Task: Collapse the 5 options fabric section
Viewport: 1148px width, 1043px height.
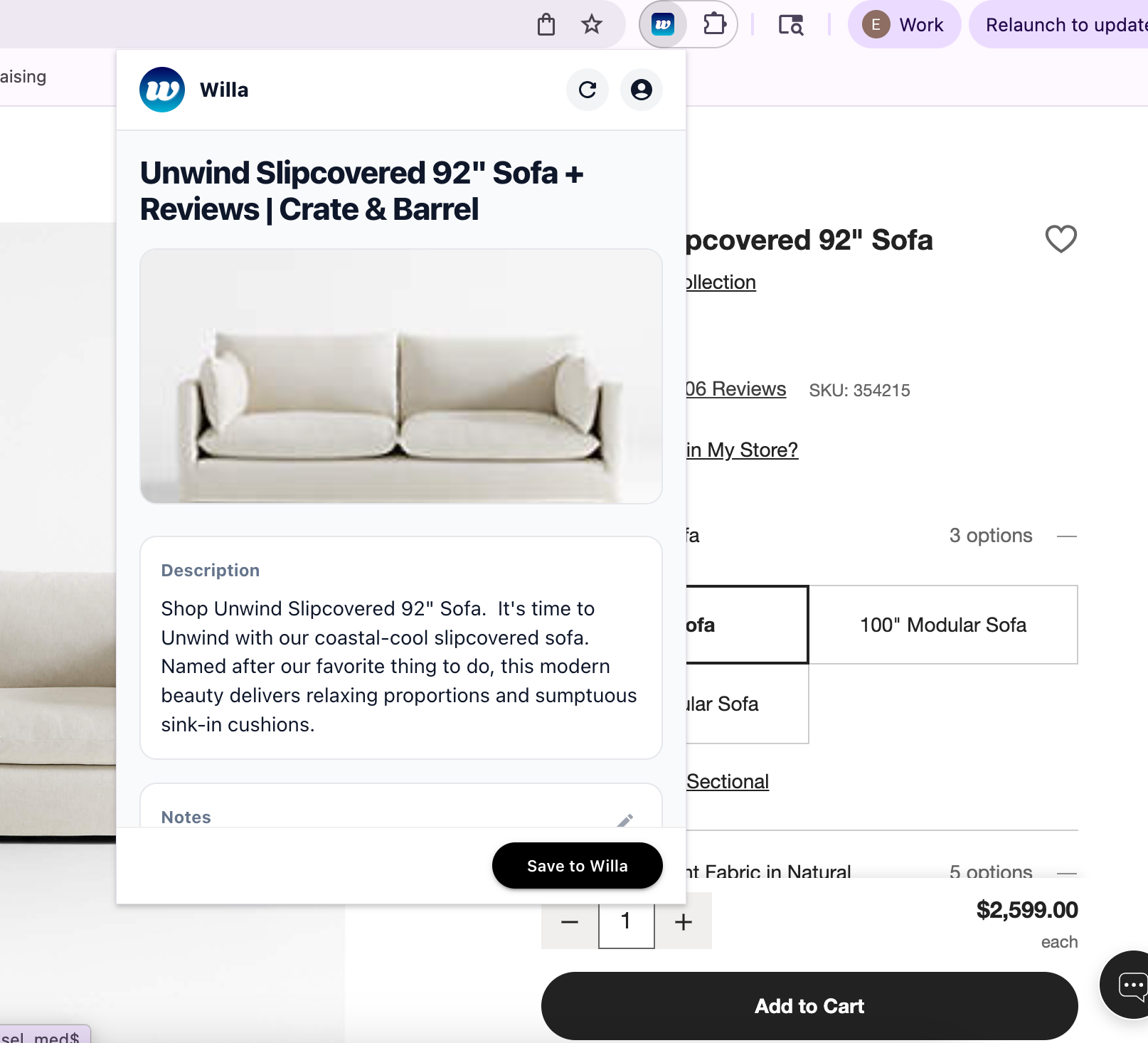Action: click(x=1066, y=872)
